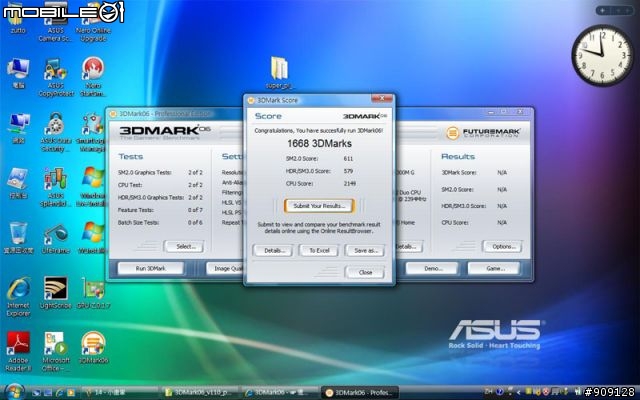
Task: Open the Control Panel desktop icon
Action: (18, 183)
